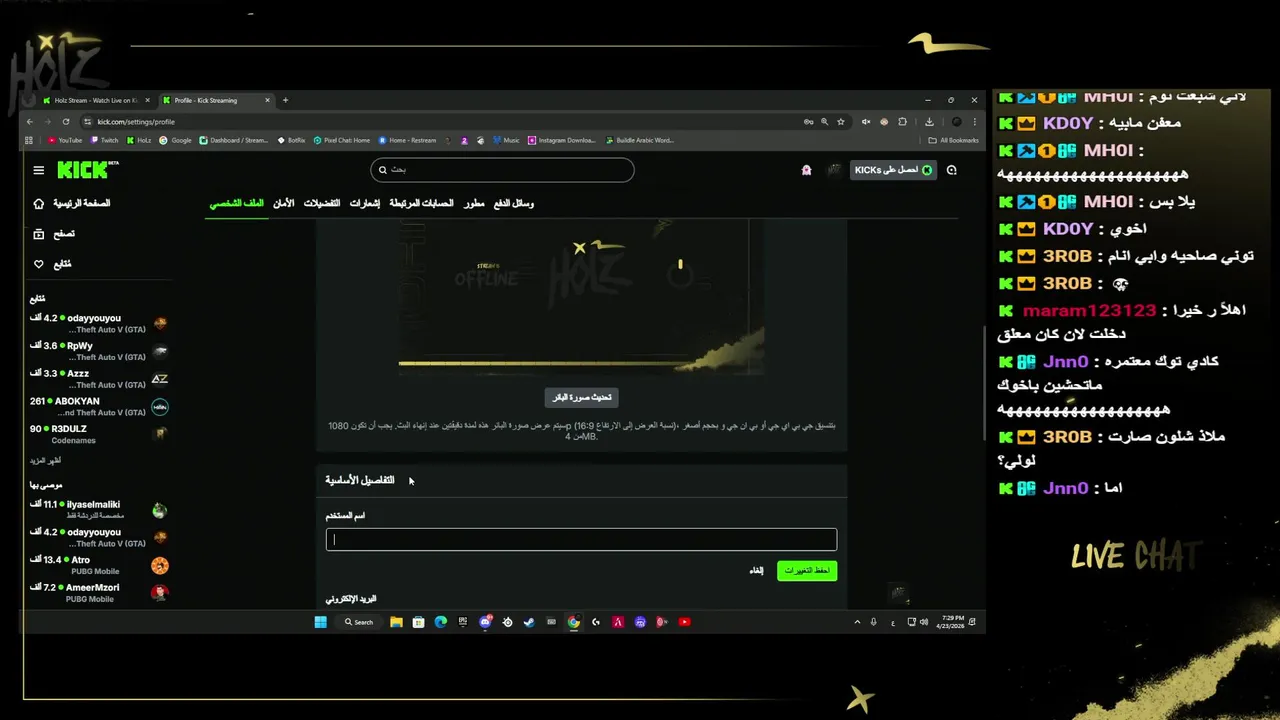
Task: Open the Chrome apps grid in the bookmarks bar
Action: tap(30, 140)
